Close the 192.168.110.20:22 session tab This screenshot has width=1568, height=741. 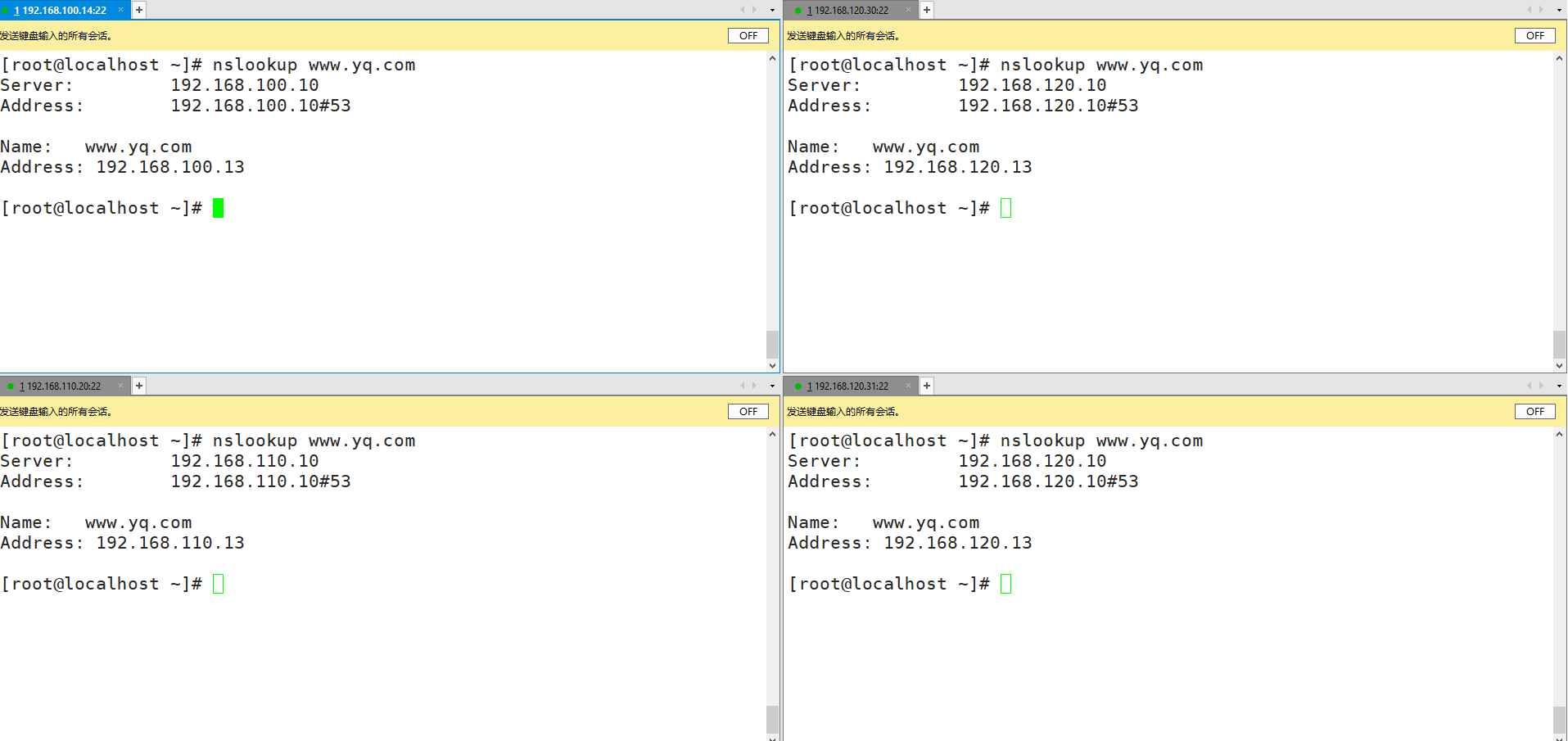coord(121,386)
